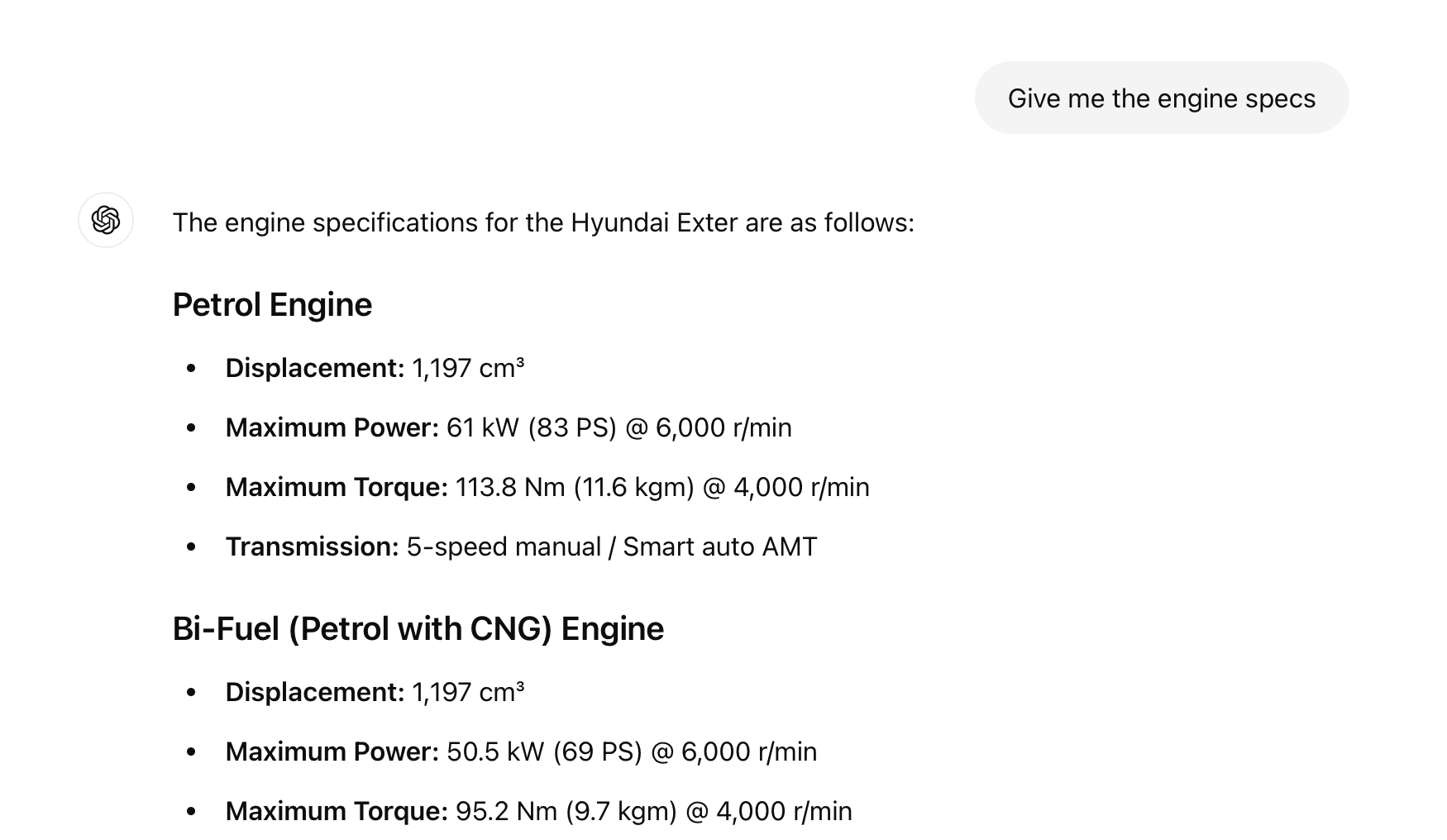Click the petrol engine "1,197 cm³" value
1447x840 pixels.
[x=468, y=368]
